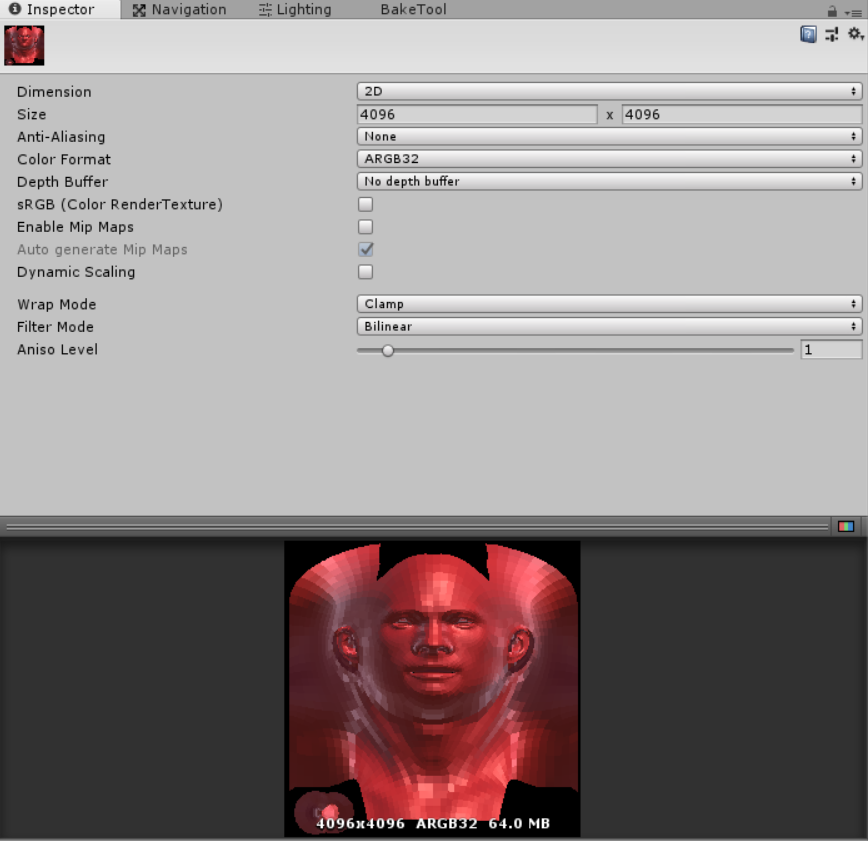Open the Wrap Mode dropdown
This screenshot has width=868, height=841.
(609, 304)
